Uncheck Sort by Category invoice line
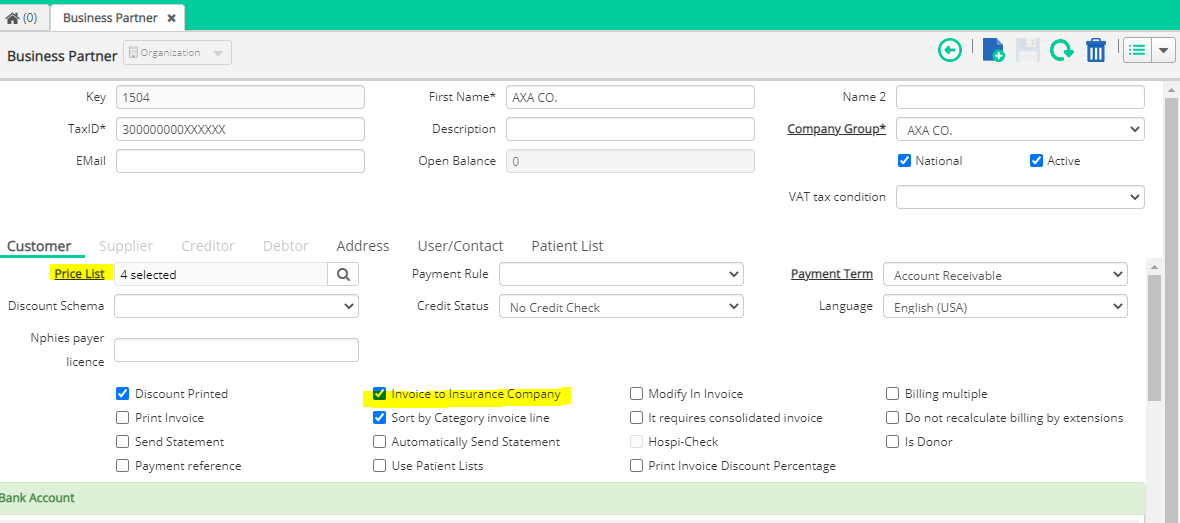 pyautogui.click(x=379, y=418)
